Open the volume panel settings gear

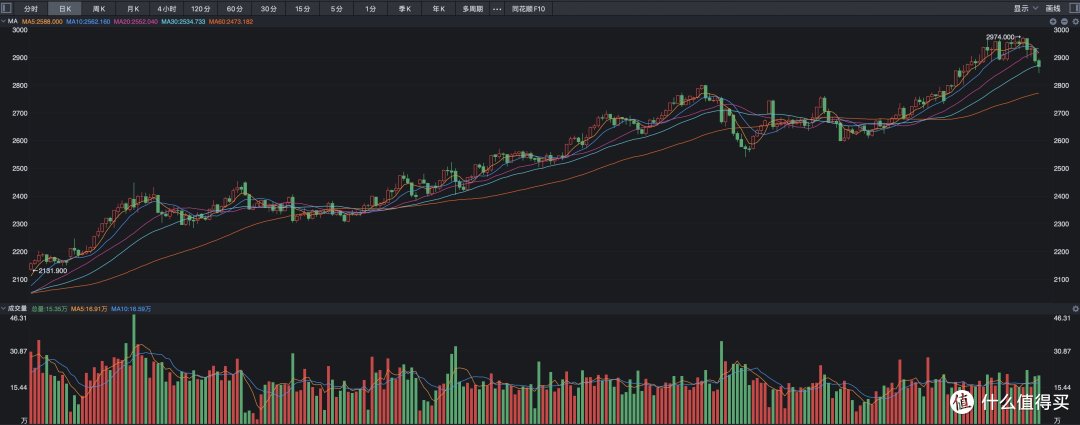coord(1074,309)
